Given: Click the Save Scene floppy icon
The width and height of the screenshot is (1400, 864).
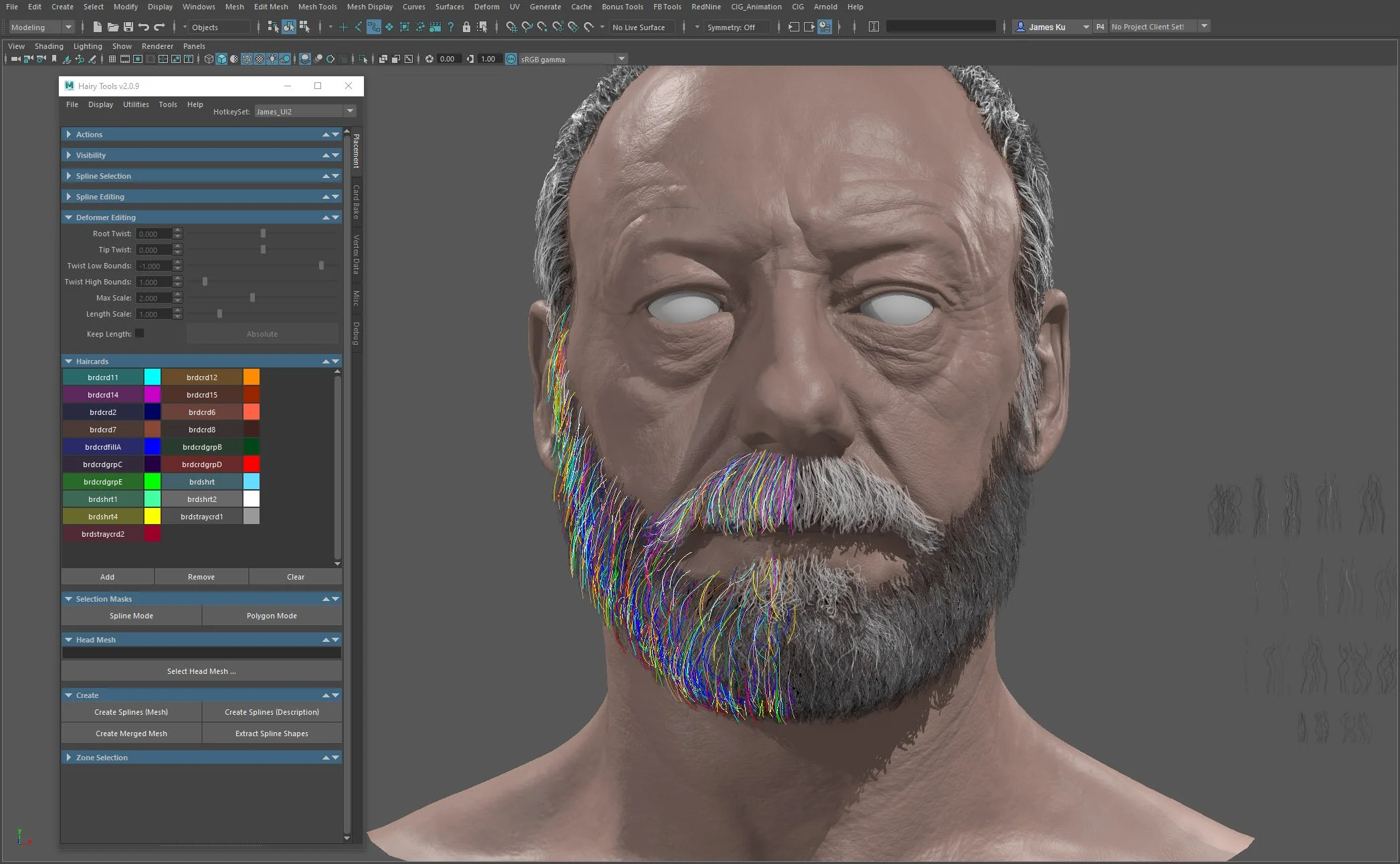Looking at the screenshot, I should coord(128,27).
